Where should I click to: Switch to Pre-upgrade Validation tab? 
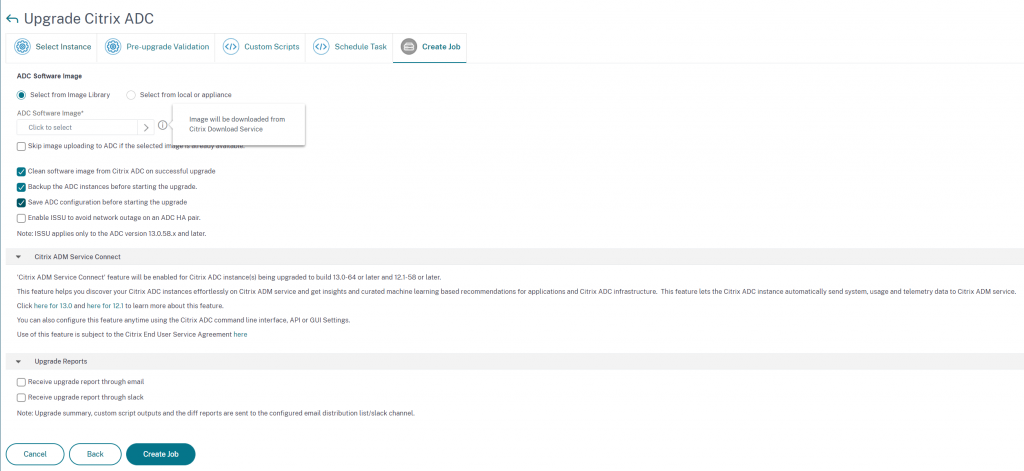(x=156, y=47)
